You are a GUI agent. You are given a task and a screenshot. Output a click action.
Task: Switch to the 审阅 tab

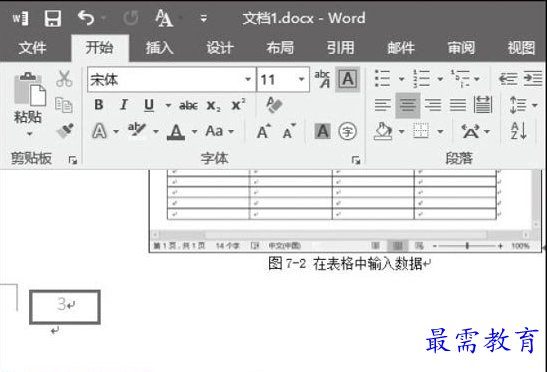(x=461, y=48)
